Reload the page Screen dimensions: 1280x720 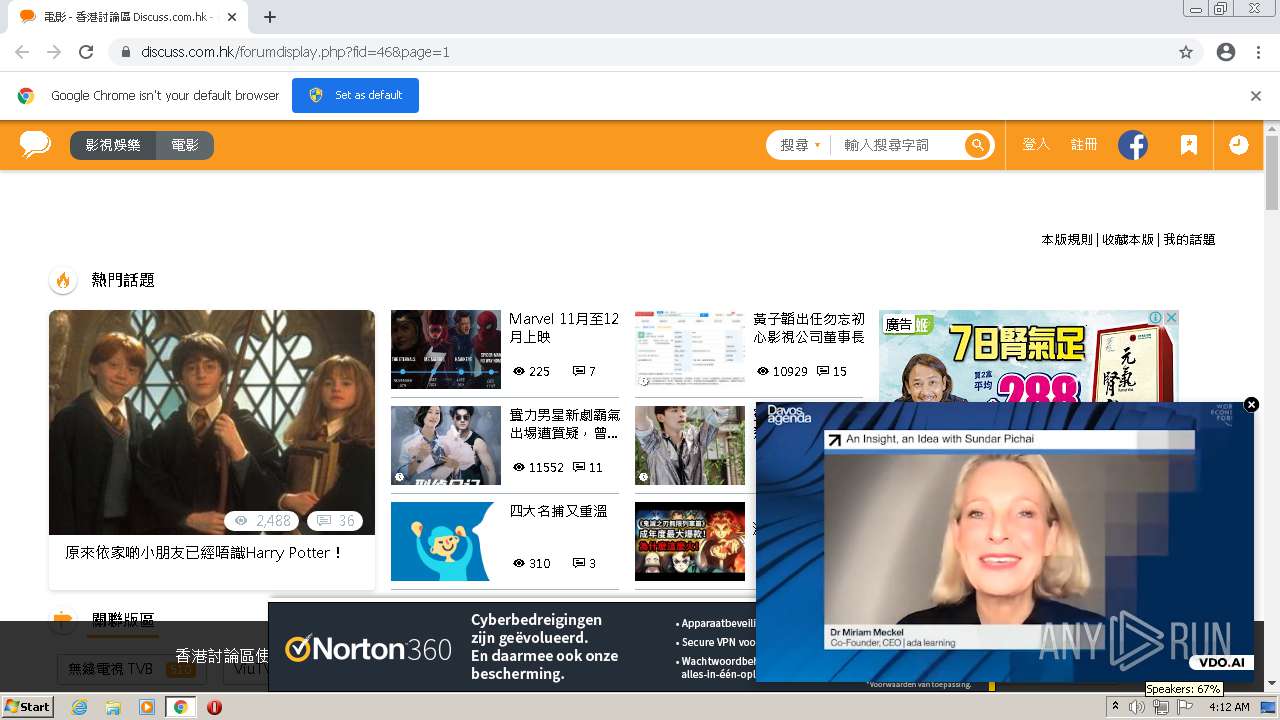click(86, 52)
